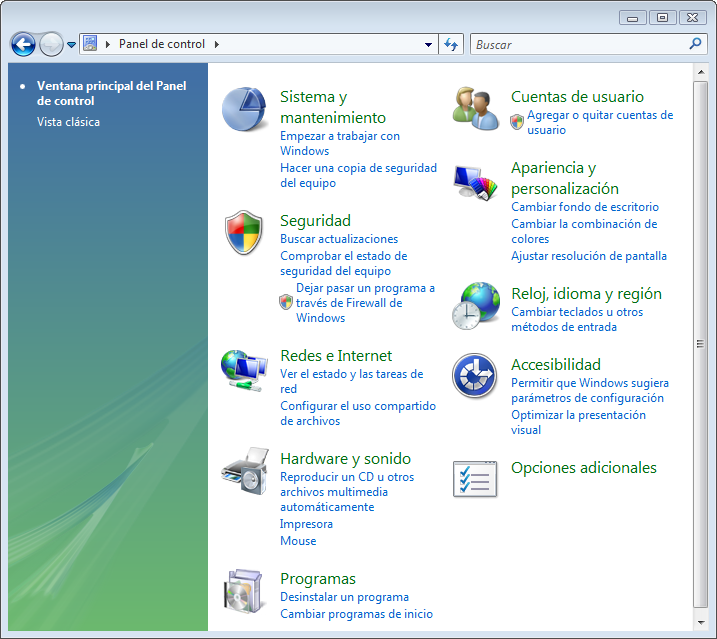The height and width of the screenshot is (639, 717).
Task: Click Optimizar la presentación visual
Action: click(x=578, y=422)
